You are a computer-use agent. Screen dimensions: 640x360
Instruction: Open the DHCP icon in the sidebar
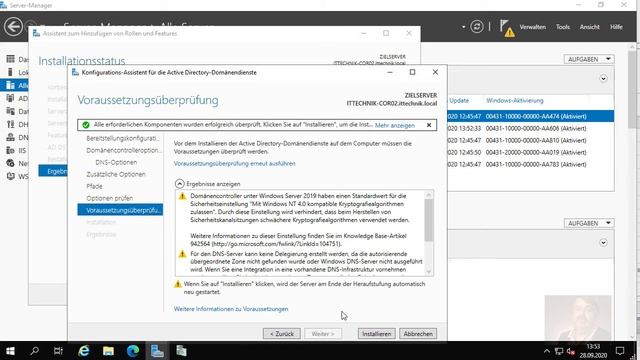(x=11, y=124)
